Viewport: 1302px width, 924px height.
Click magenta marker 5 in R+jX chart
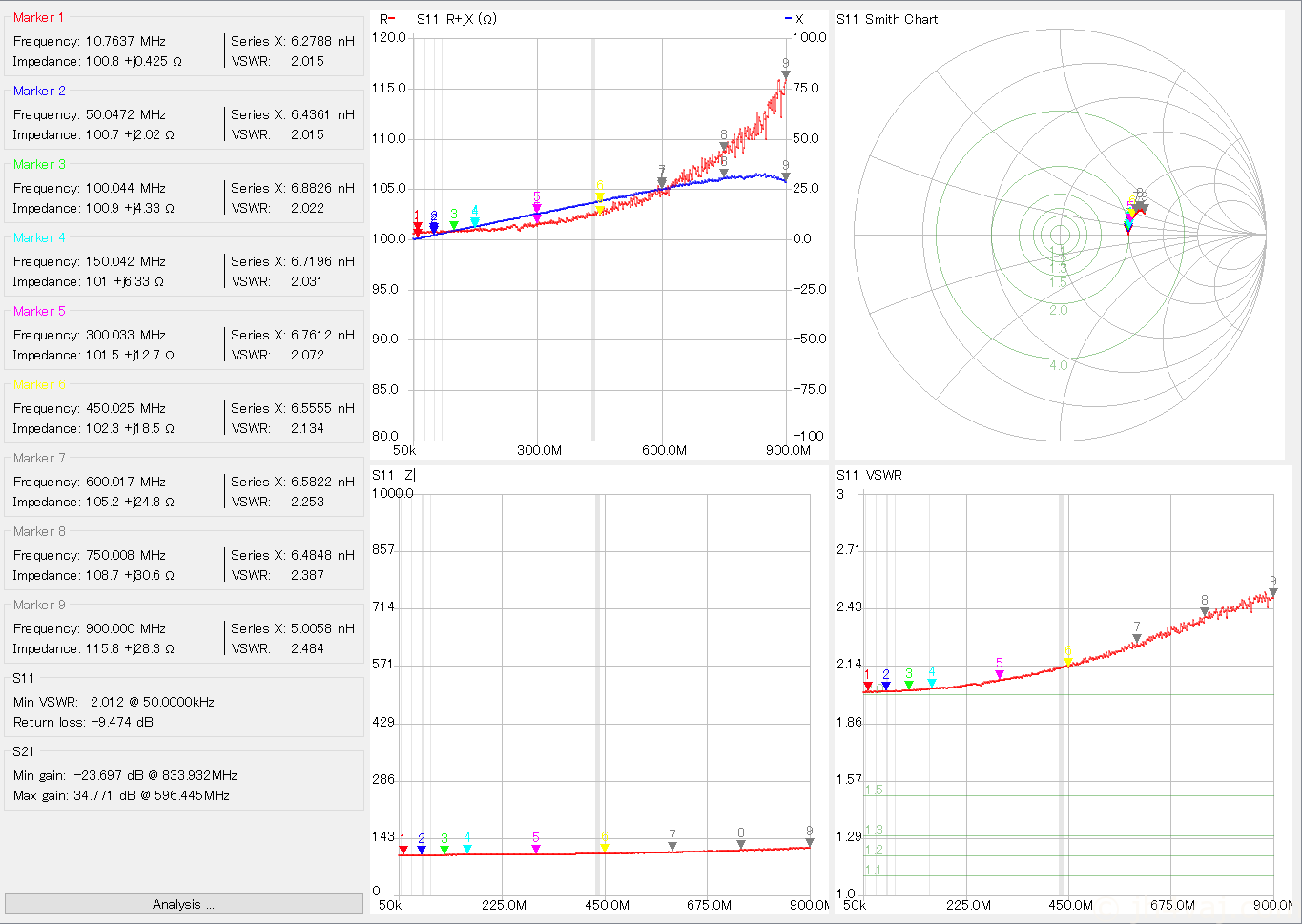tap(537, 206)
